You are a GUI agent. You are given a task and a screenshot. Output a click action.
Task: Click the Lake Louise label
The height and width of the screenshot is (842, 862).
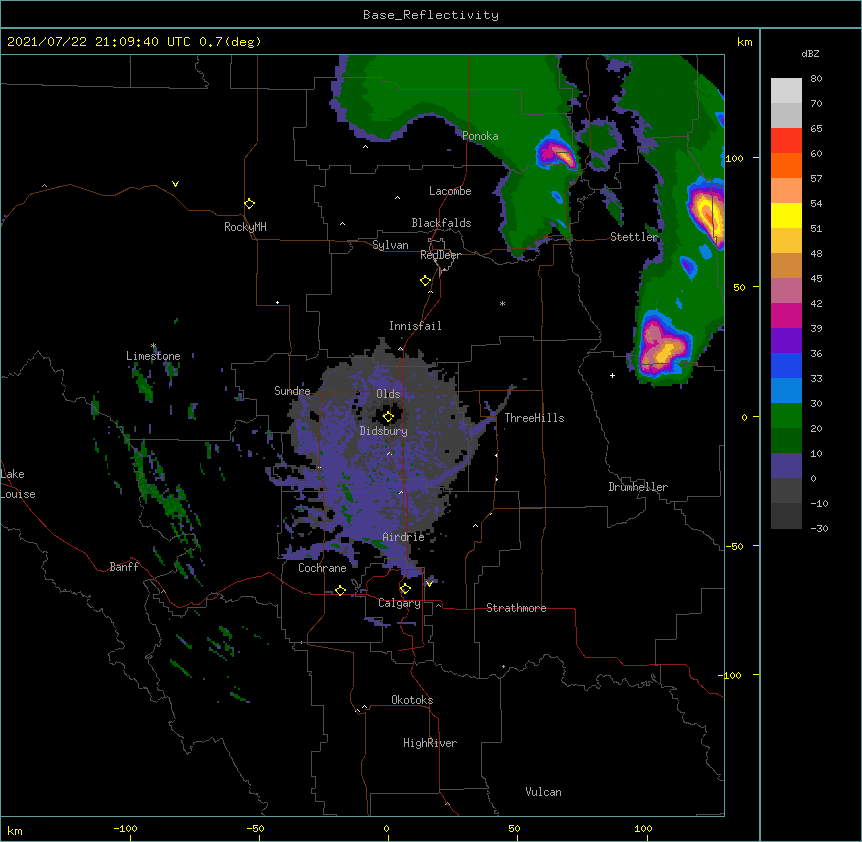pyautogui.click(x=18, y=484)
